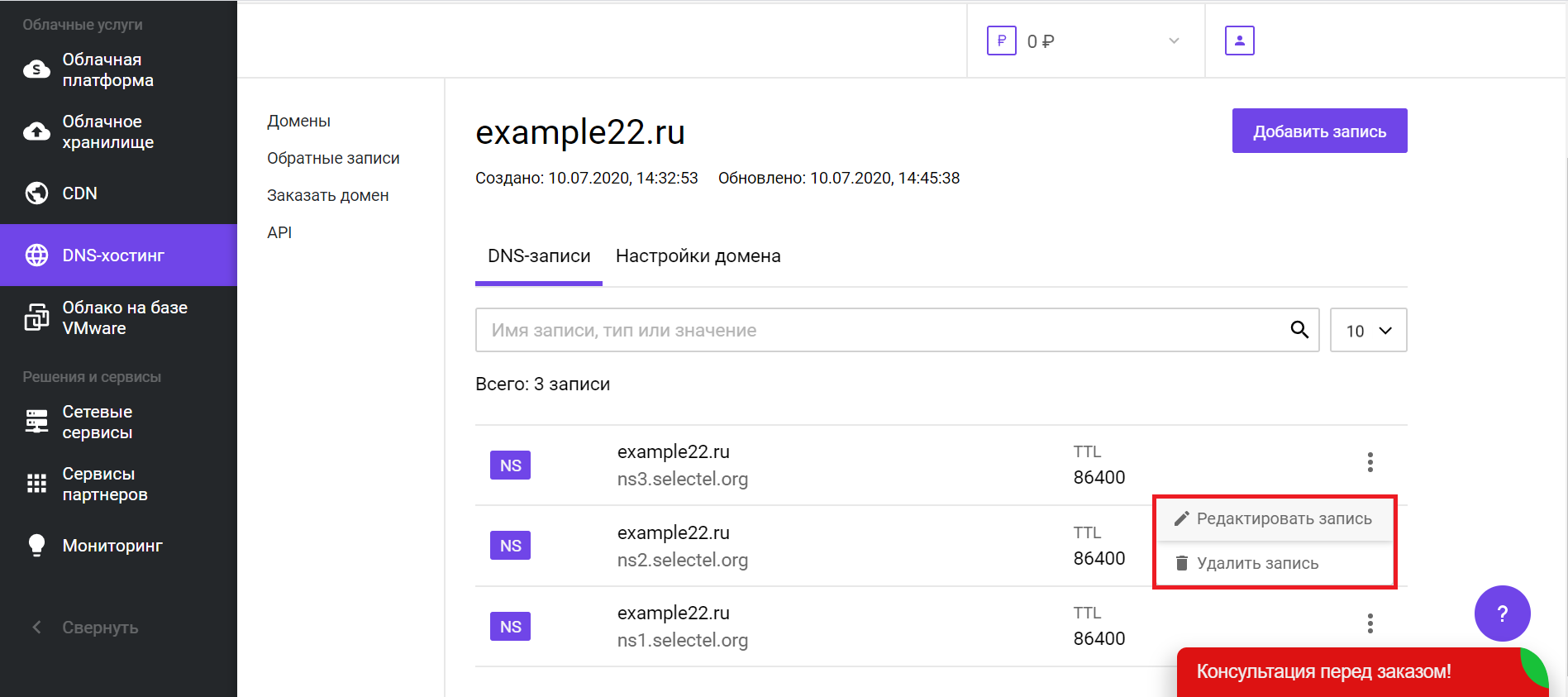Image resolution: width=1568 pixels, height=697 pixels.
Task: Open Network Services server icon
Action: (36, 422)
